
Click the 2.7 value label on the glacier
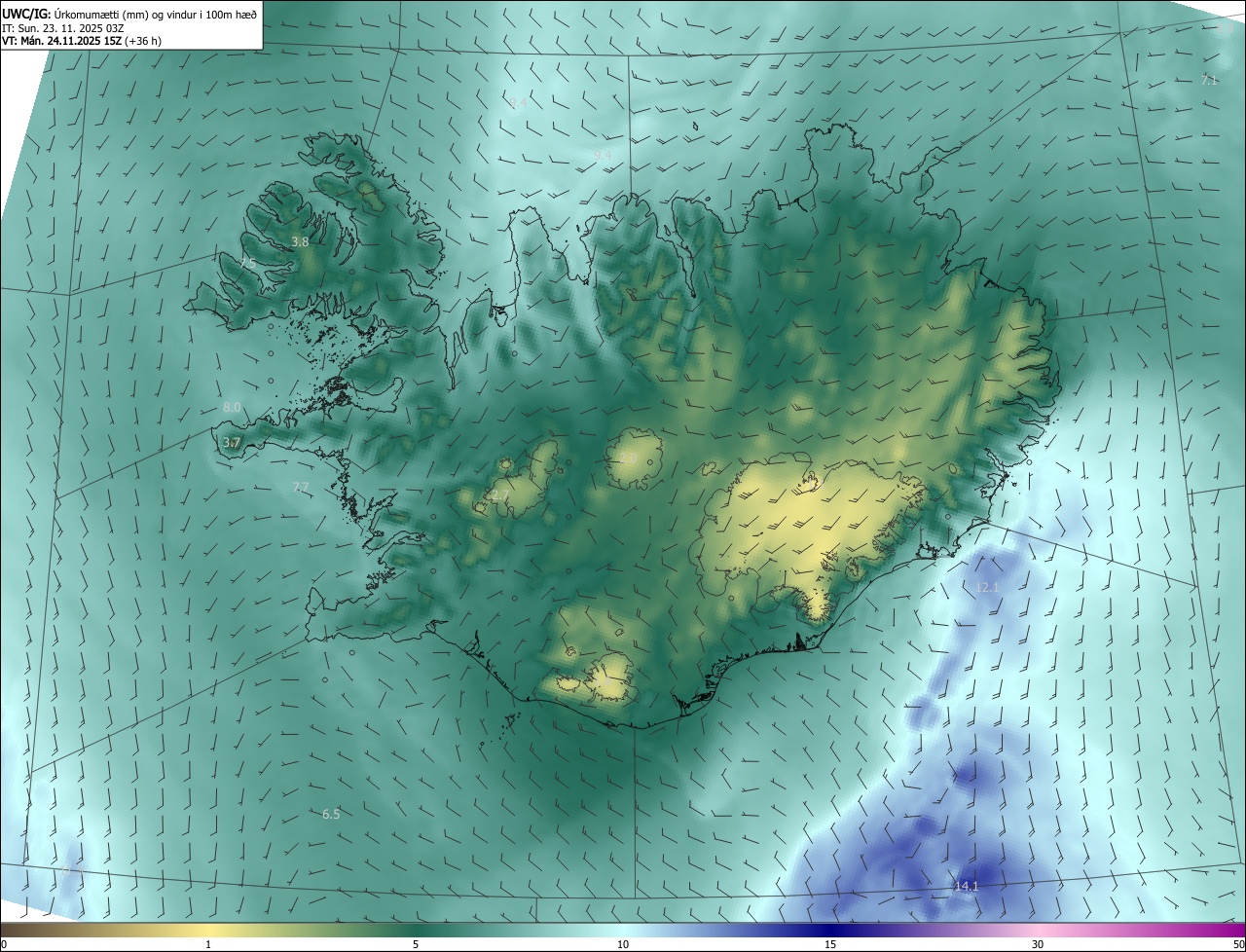[499, 495]
